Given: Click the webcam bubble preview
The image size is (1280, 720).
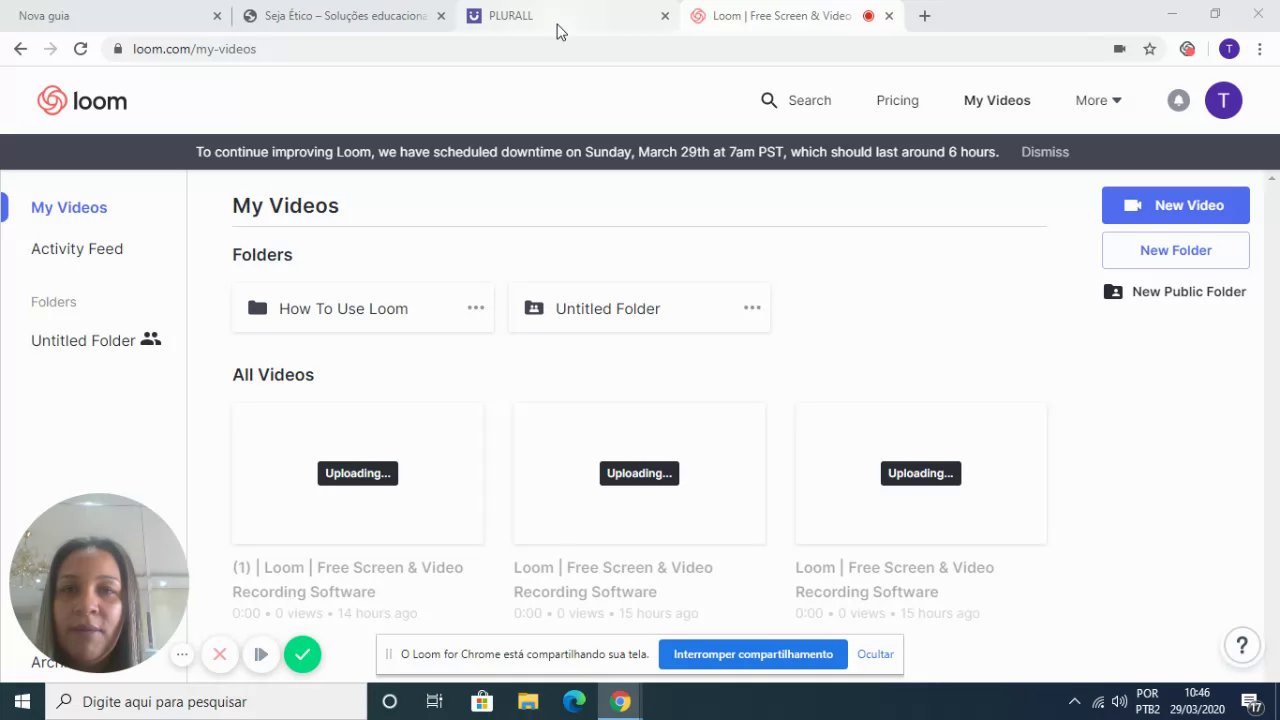Looking at the screenshot, I should point(98,583).
